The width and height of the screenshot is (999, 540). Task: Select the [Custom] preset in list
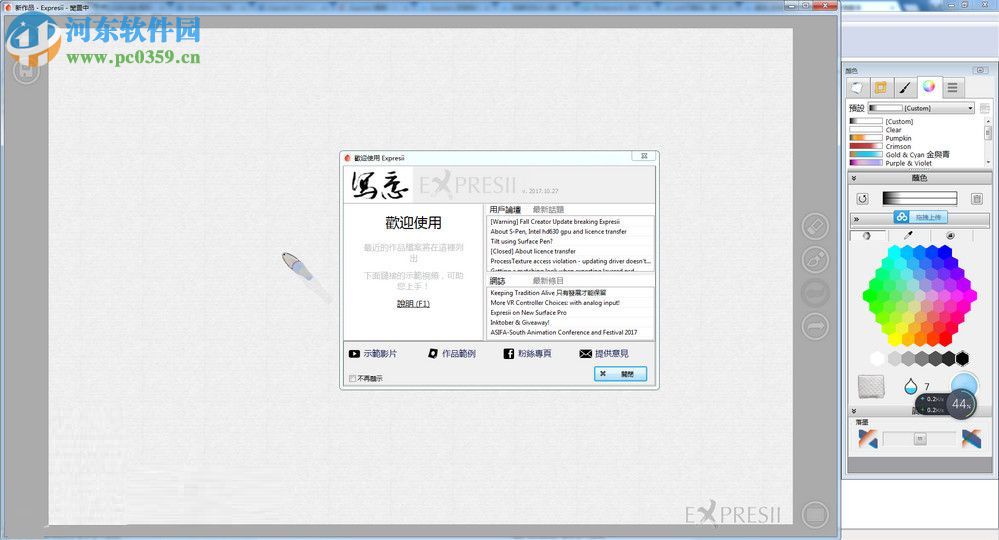pos(916,121)
